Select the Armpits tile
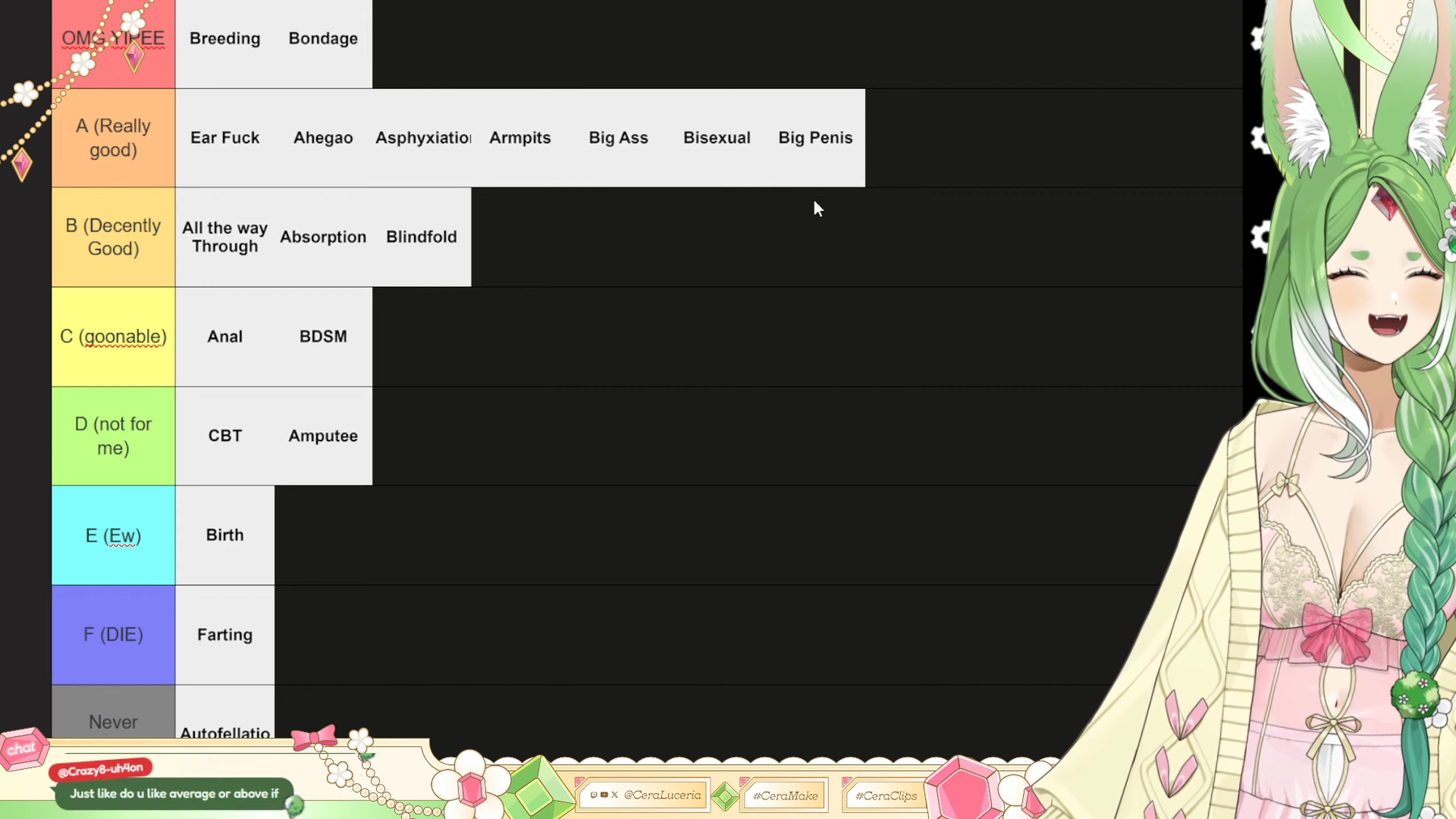 tap(520, 138)
